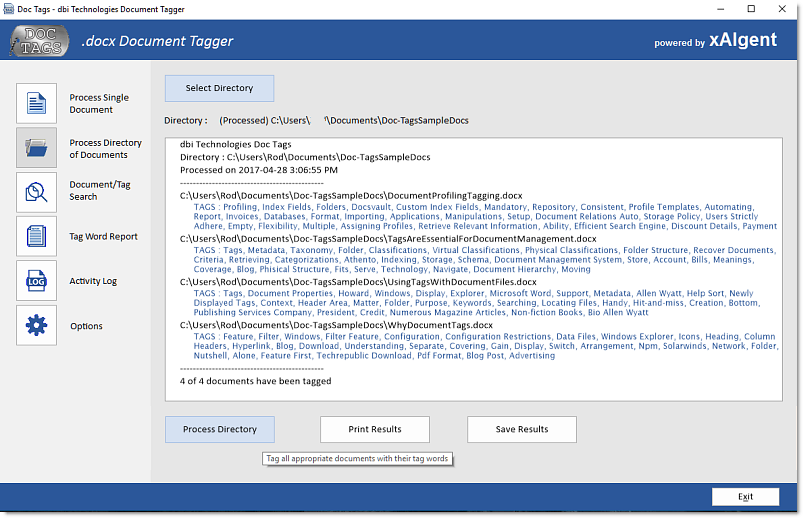The image size is (803, 518).
Task: Select the Options label
Action: pos(86,326)
